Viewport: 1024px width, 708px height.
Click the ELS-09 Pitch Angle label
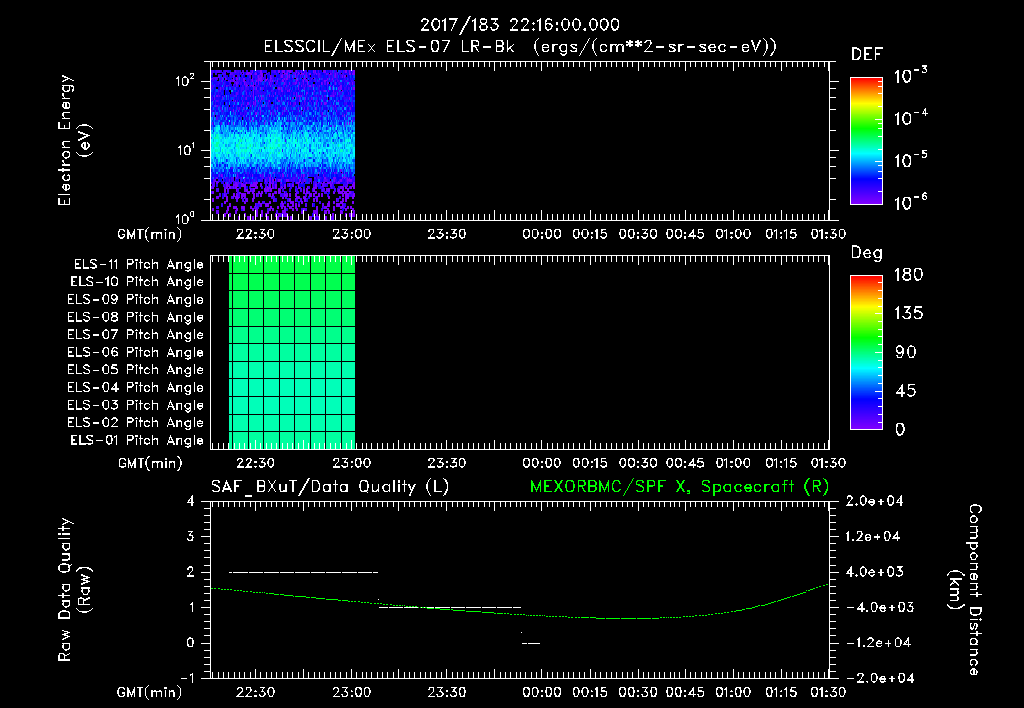pos(136,300)
